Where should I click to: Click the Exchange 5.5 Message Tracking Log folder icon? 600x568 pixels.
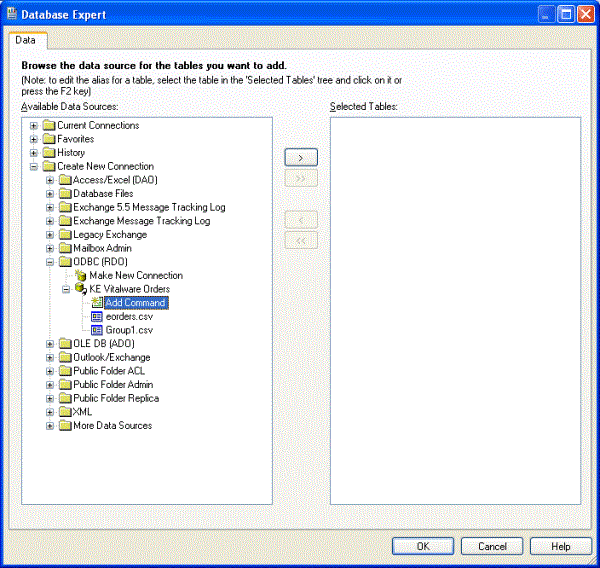(65, 207)
